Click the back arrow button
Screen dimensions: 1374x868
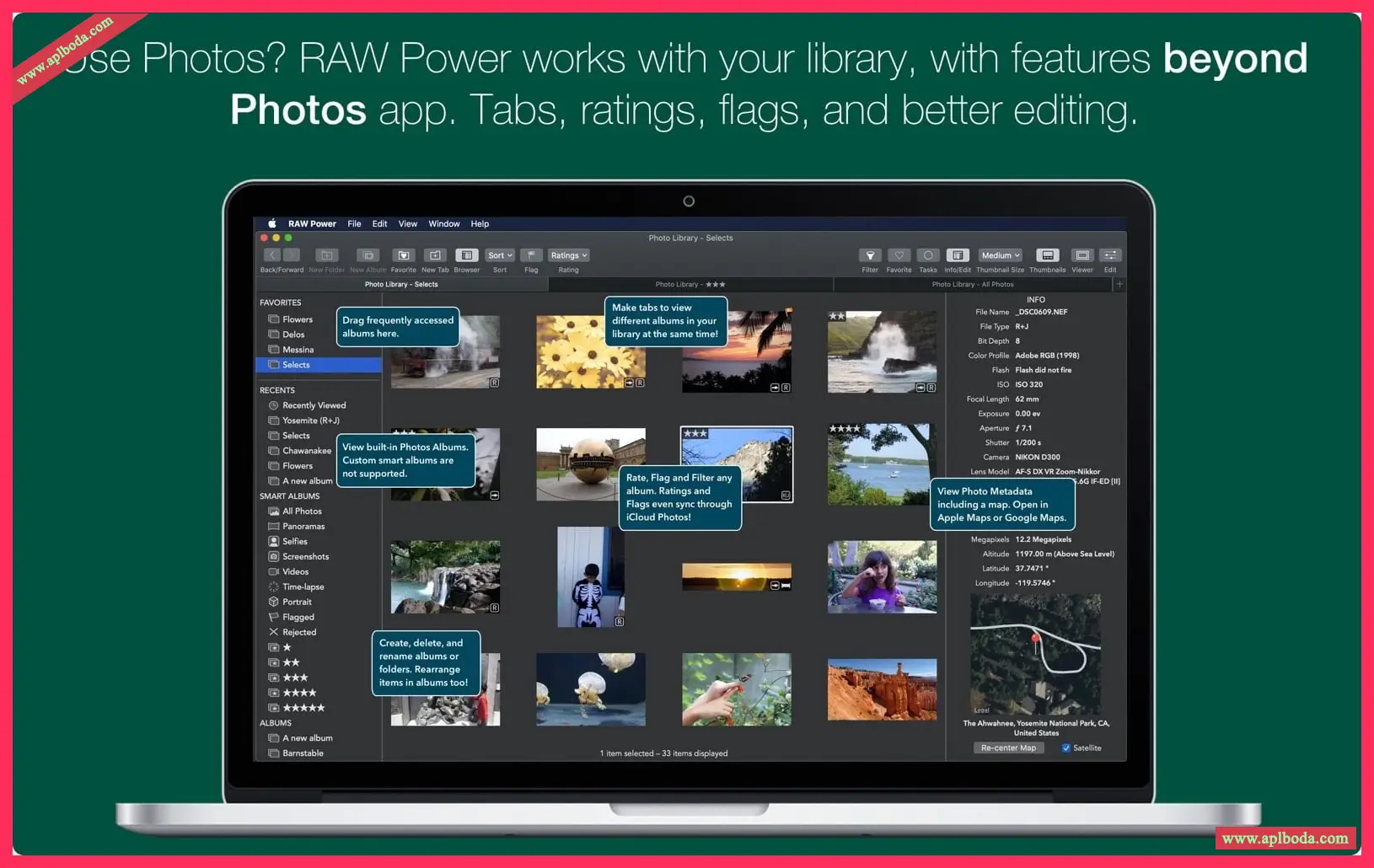tap(272, 255)
